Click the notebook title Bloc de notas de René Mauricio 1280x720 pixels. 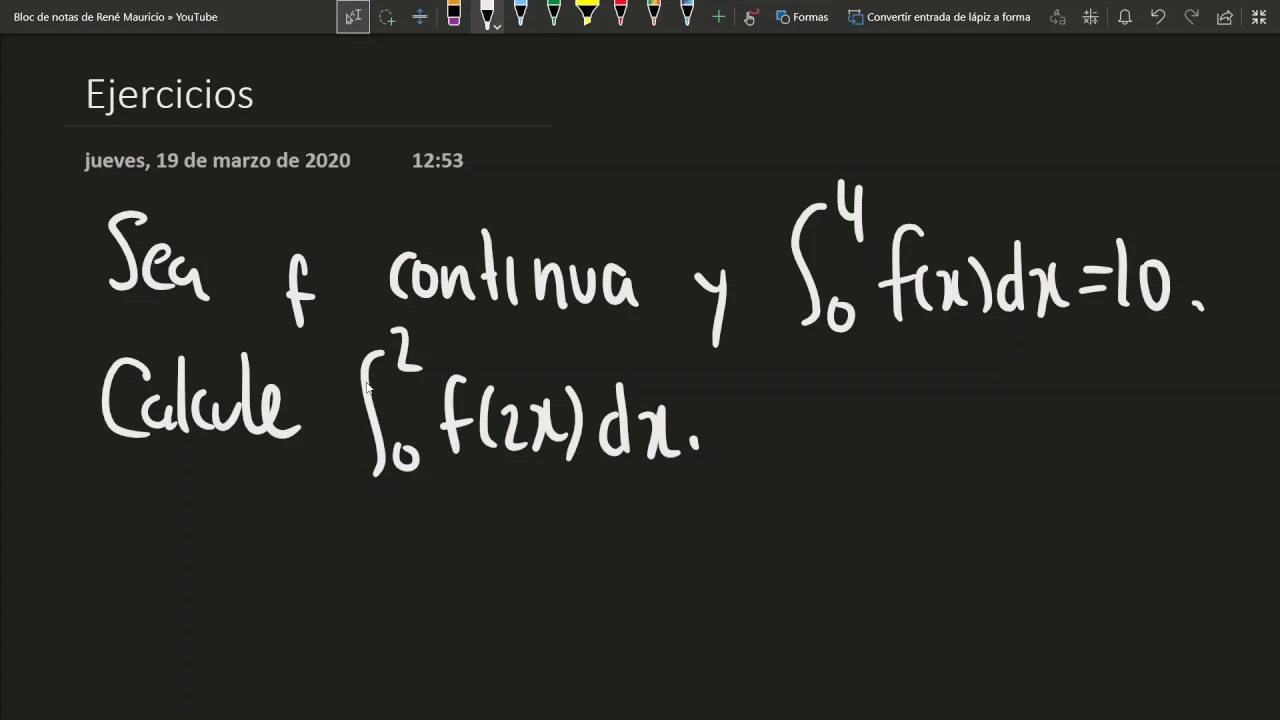tap(88, 17)
